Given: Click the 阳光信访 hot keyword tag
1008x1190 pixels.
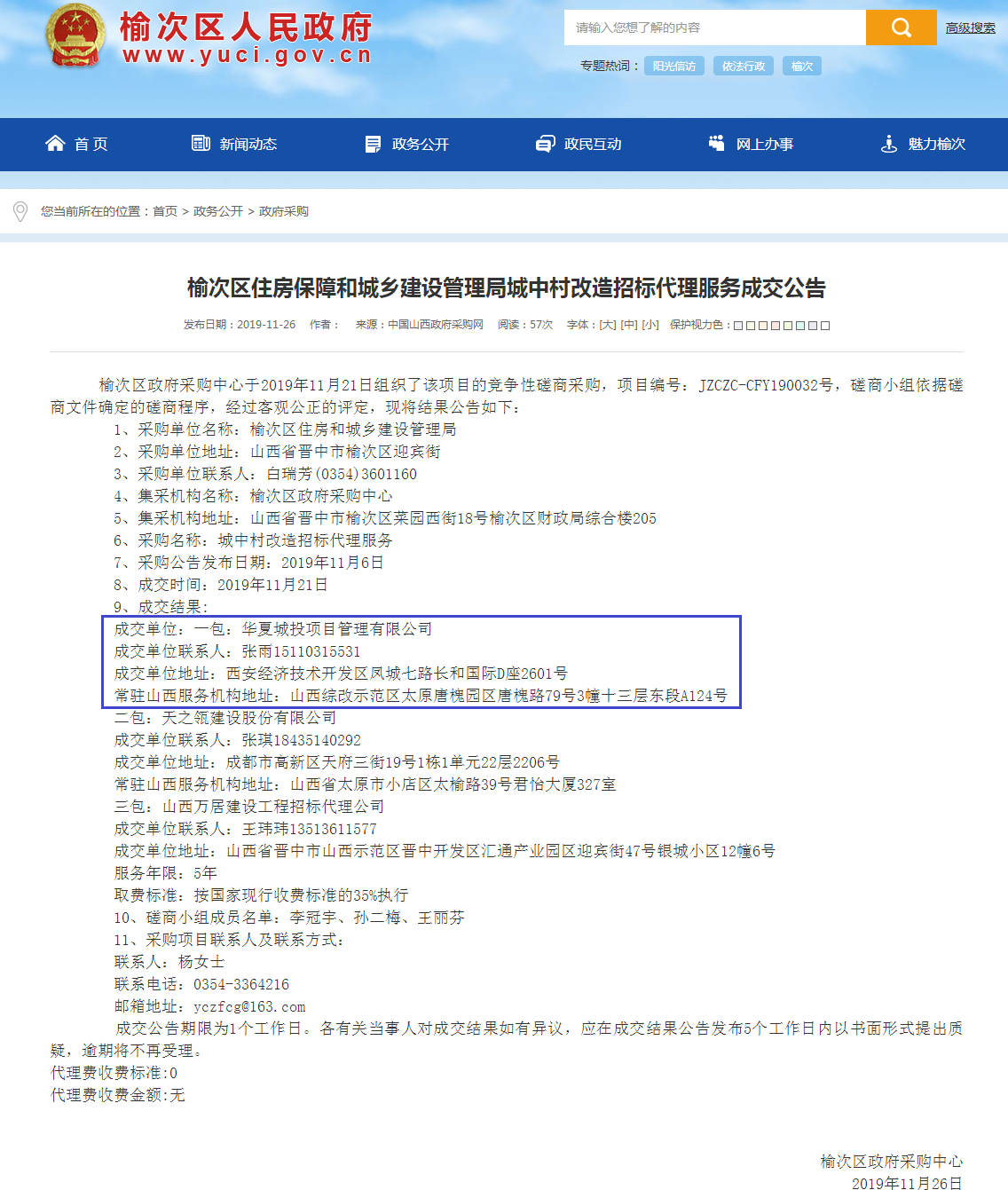Looking at the screenshot, I should [674, 66].
